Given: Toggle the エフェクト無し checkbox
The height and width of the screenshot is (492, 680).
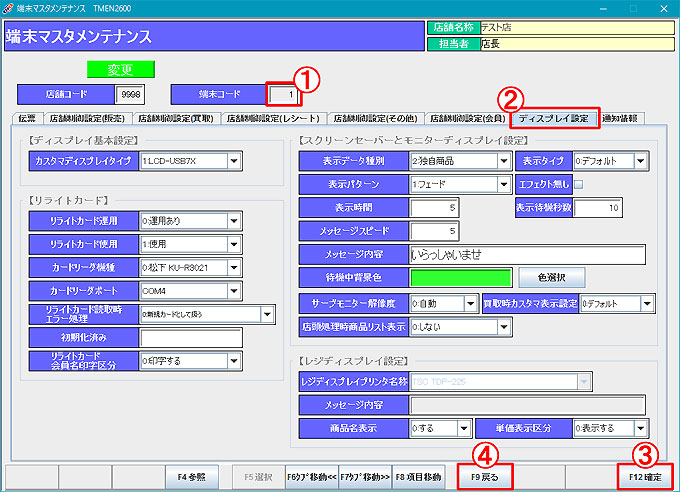Looking at the screenshot, I should point(579,184).
